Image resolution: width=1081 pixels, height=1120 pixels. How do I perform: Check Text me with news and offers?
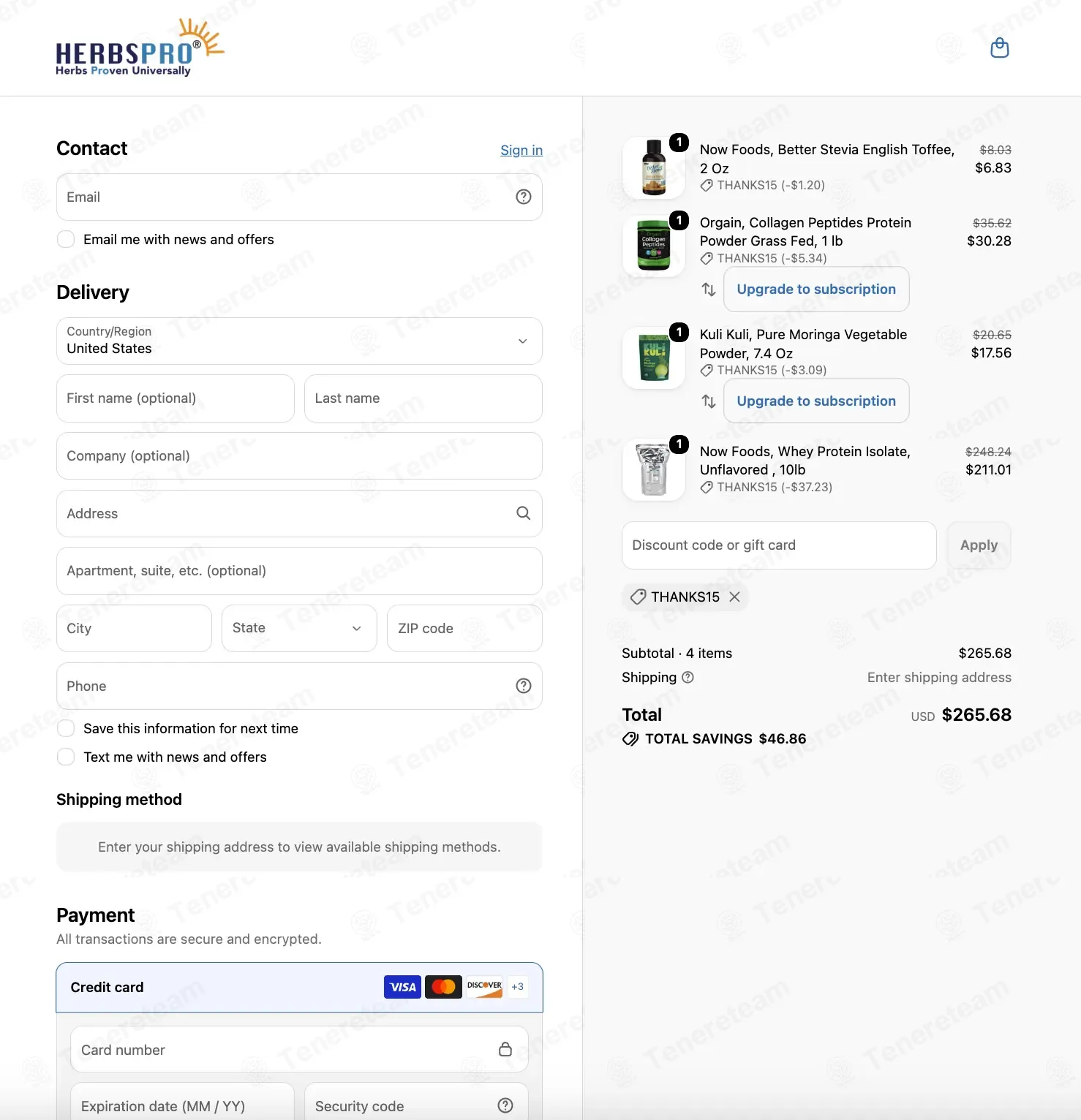pos(66,757)
